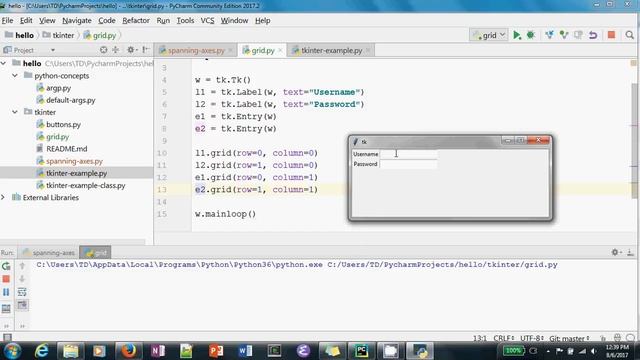
Task: Open buttons.py in the project tree
Action: pyautogui.click(x=63, y=124)
